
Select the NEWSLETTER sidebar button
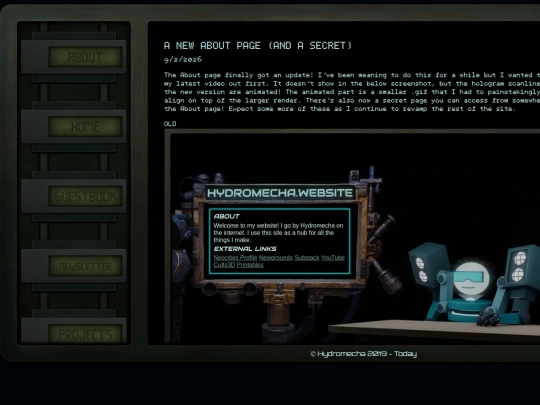pyautogui.click(x=73, y=266)
